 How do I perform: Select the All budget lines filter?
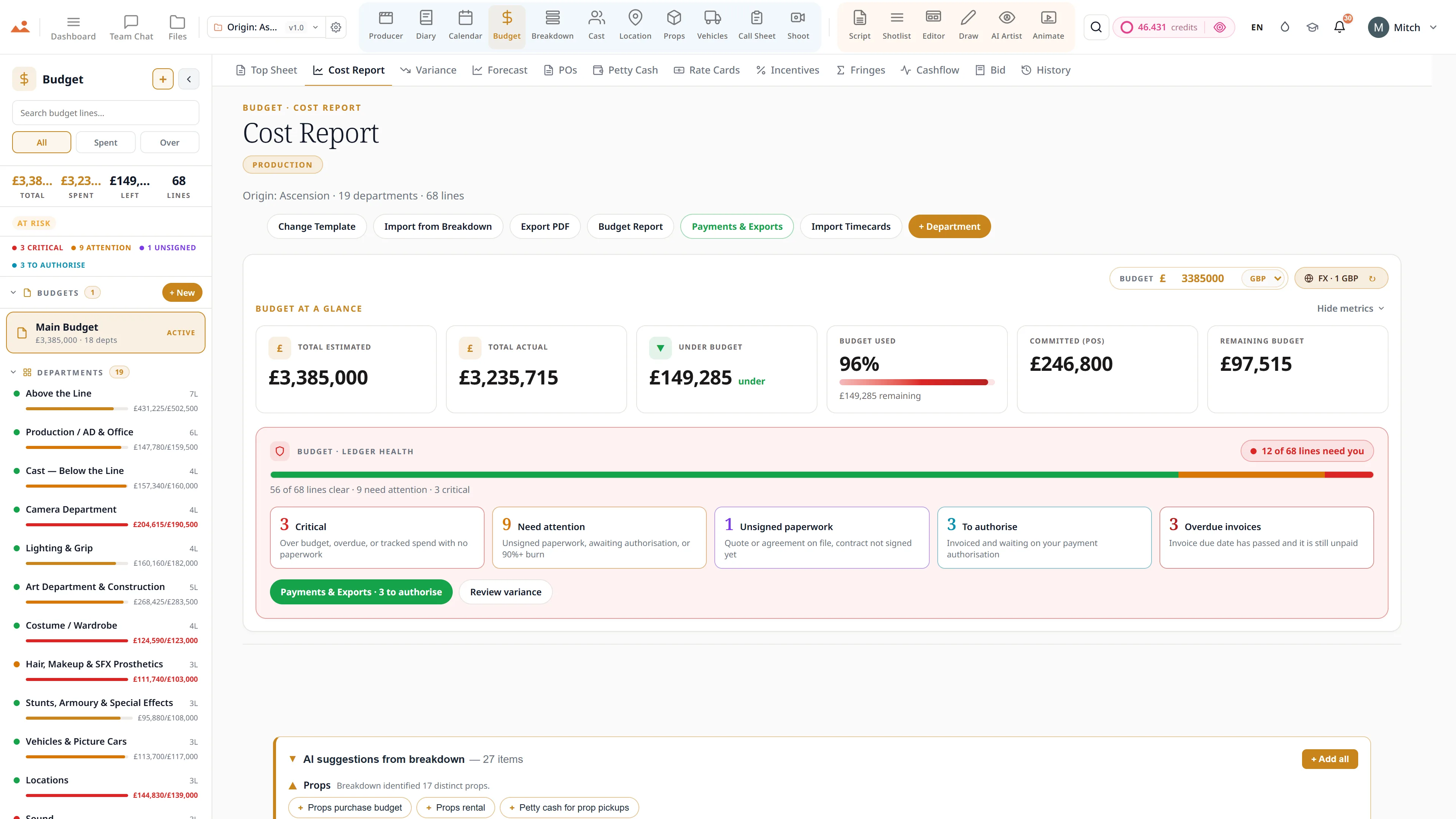42,143
